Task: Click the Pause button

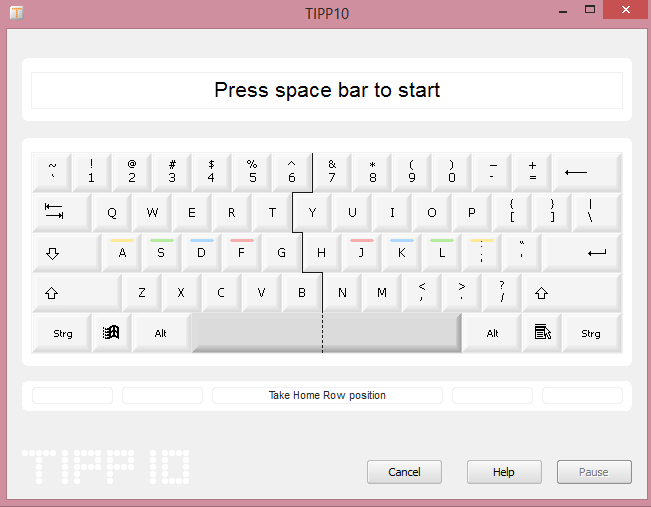Action: click(x=594, y=472)
